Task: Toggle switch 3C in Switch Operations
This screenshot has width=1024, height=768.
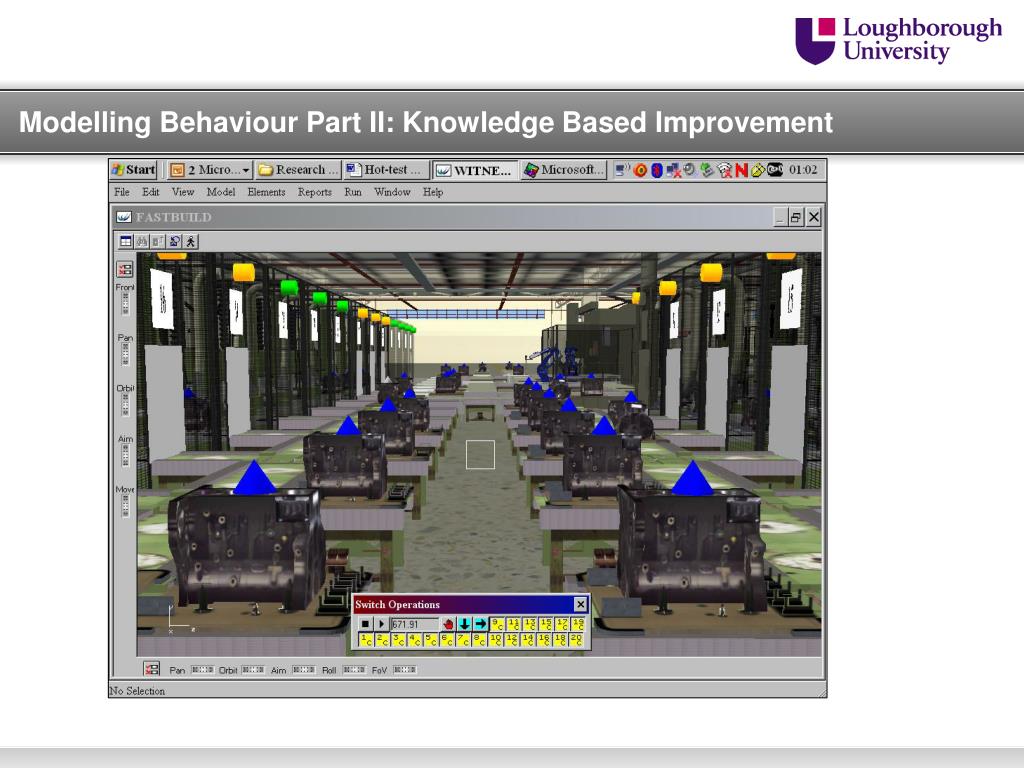Action: click(398, 640)
